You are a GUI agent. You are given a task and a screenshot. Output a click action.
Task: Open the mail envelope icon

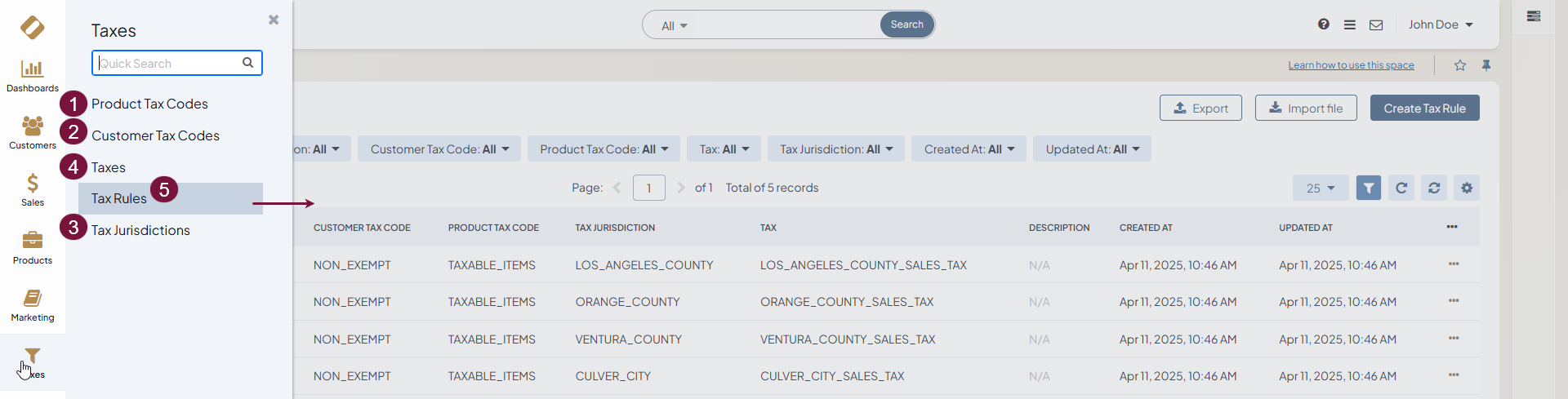click(x=1376, y=25)
